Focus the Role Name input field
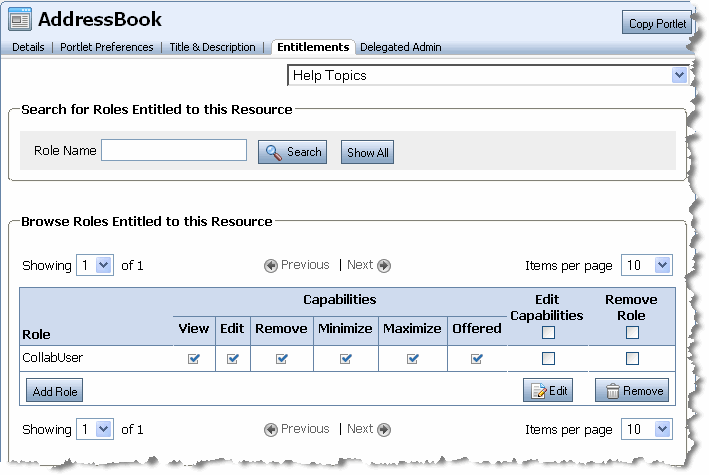The height and width of the screenshot is (475, 709). coord(174,150)
